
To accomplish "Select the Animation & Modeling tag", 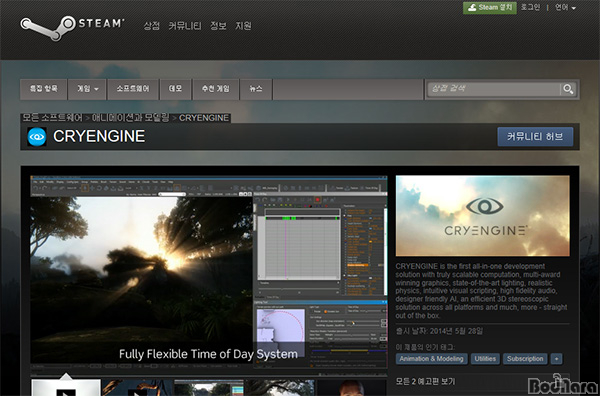I will (x=431, y=359).
